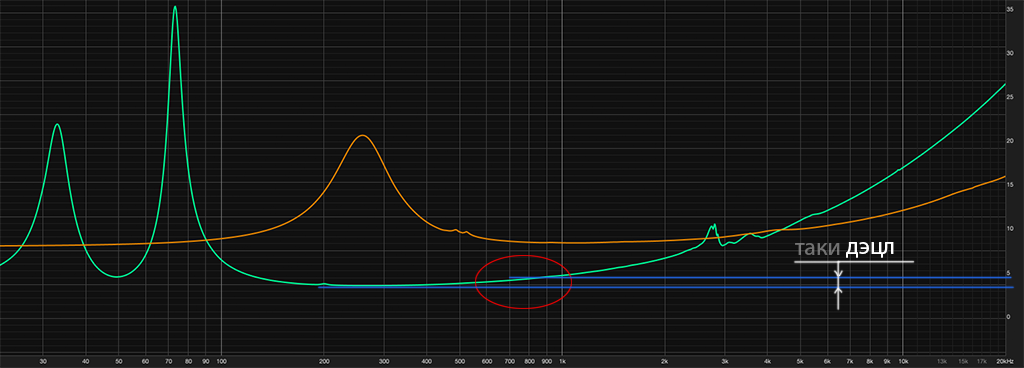Click the 70 Hz frequency axis label
Screen dimensions: 1024x368
(x=168, y=361)
